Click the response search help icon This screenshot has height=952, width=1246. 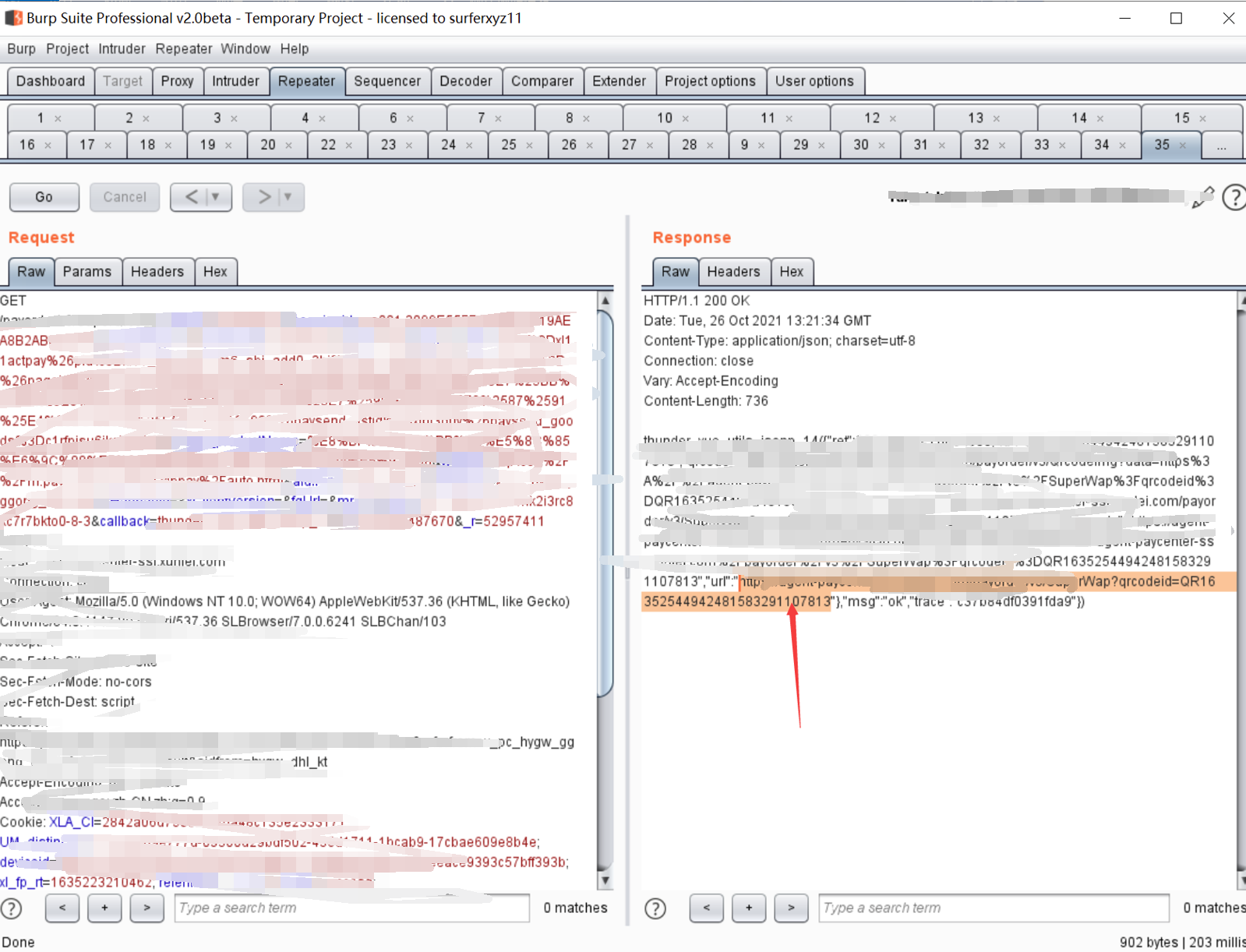point(655,908)
